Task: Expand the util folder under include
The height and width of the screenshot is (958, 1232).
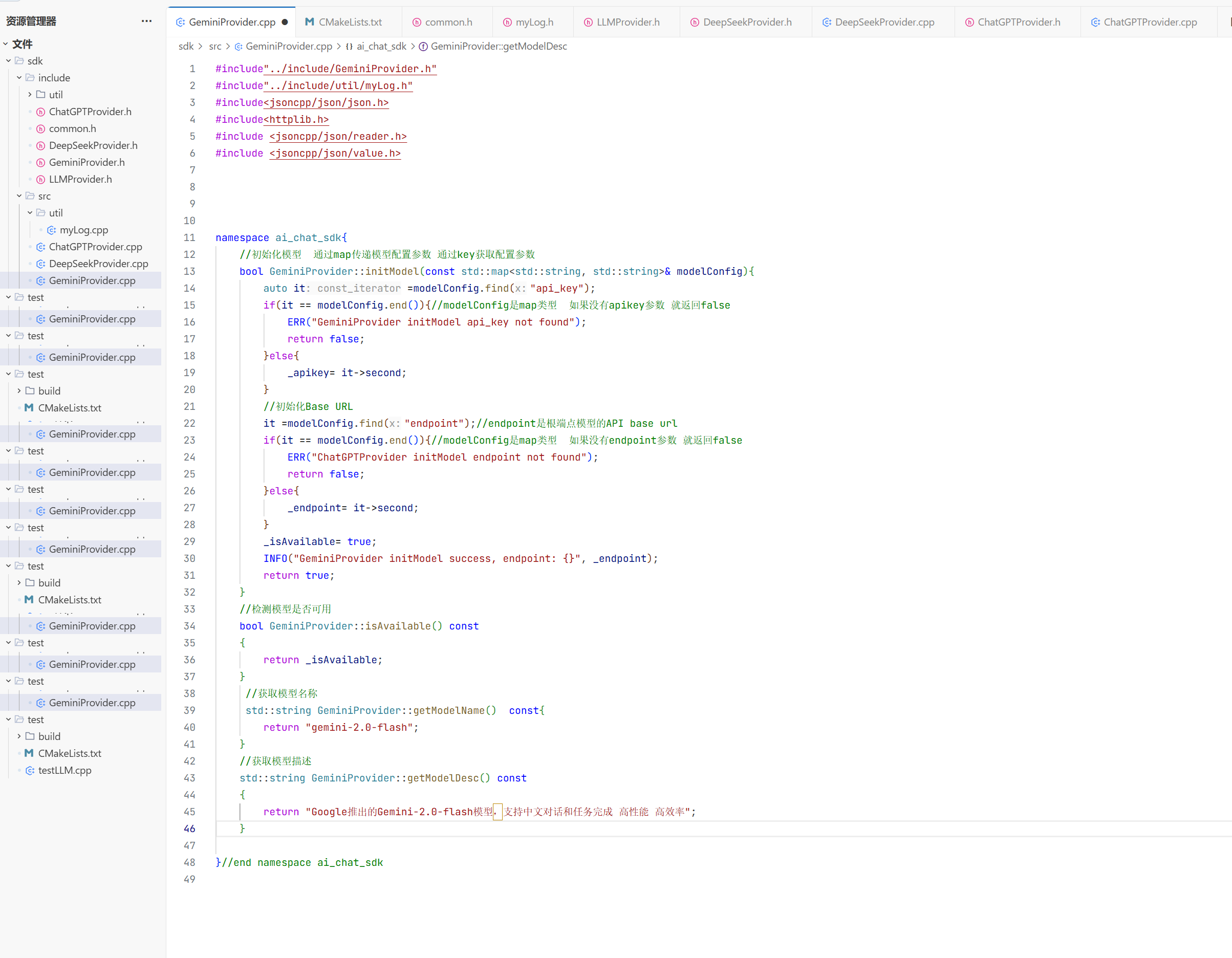Action: pos(30,95)
